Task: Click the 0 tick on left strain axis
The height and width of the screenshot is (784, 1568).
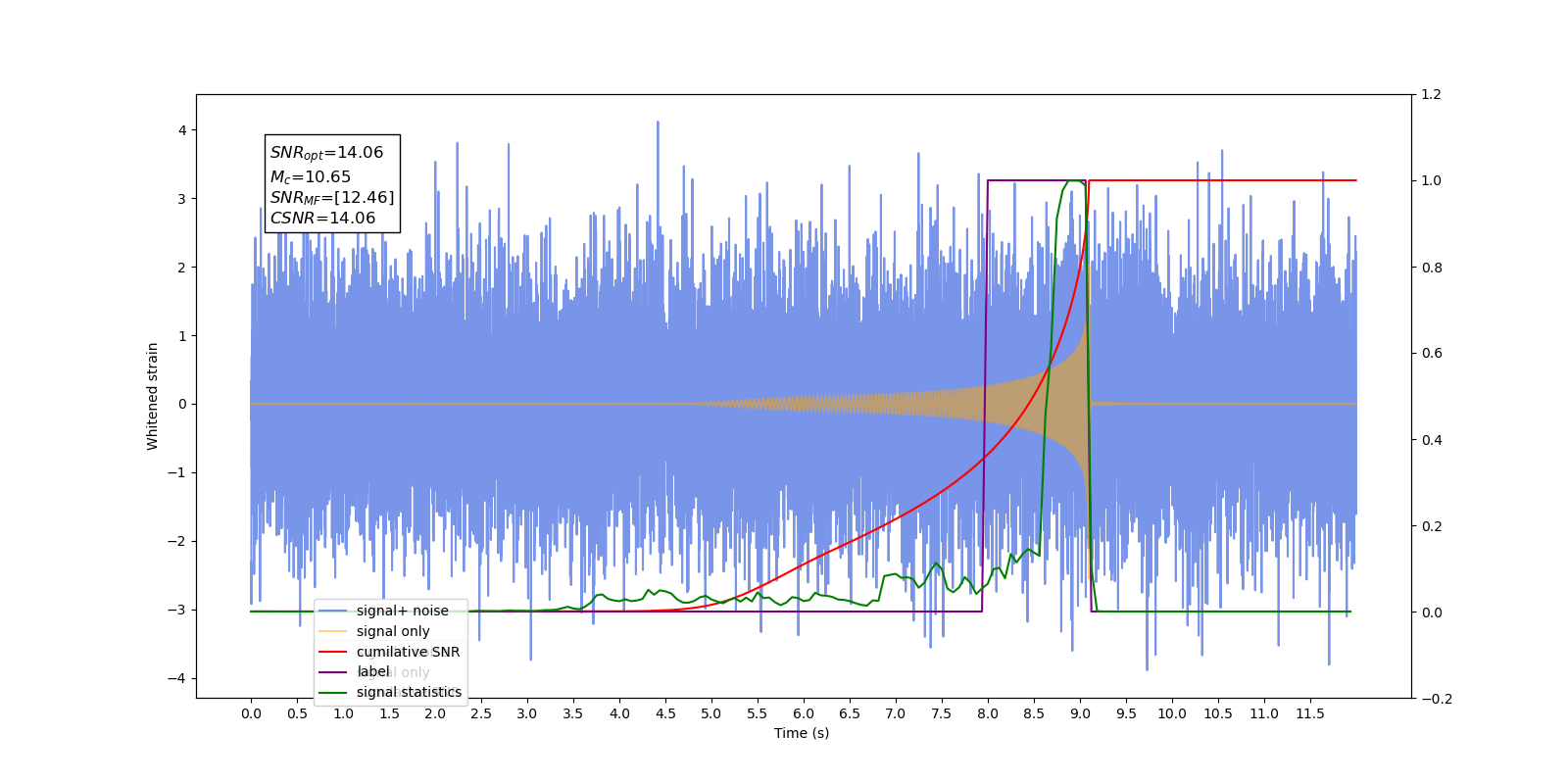Action: coord(182,405)
